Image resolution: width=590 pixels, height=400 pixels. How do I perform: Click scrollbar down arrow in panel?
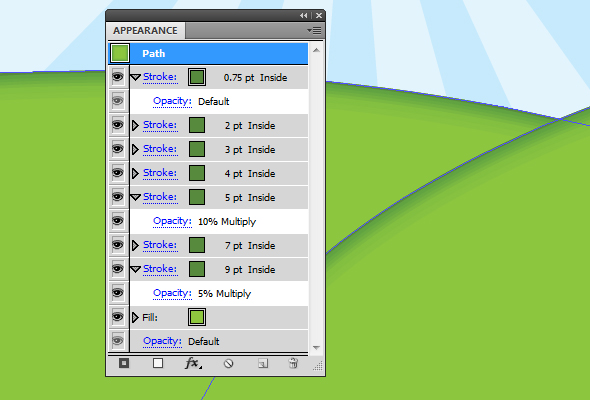(x=316, y=348)
